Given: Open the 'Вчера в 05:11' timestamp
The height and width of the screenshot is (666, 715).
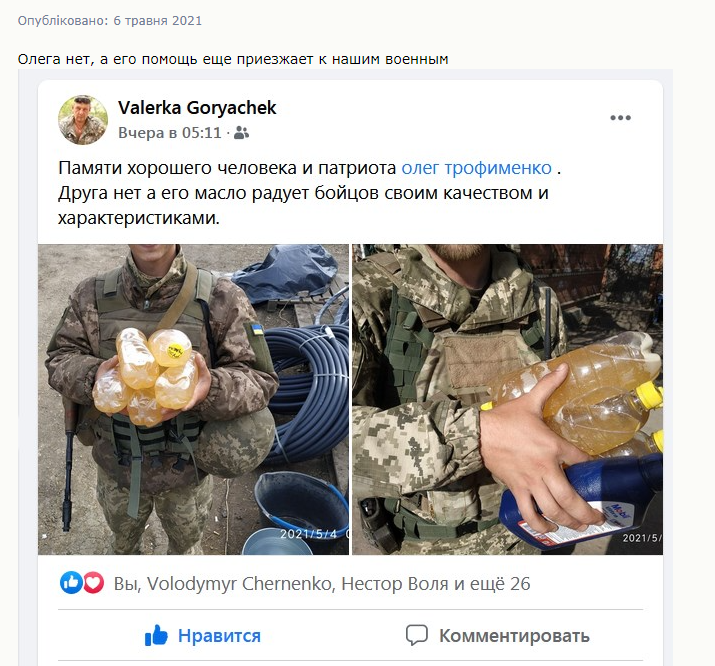Looking at the screenshot, I should point(170,133).
